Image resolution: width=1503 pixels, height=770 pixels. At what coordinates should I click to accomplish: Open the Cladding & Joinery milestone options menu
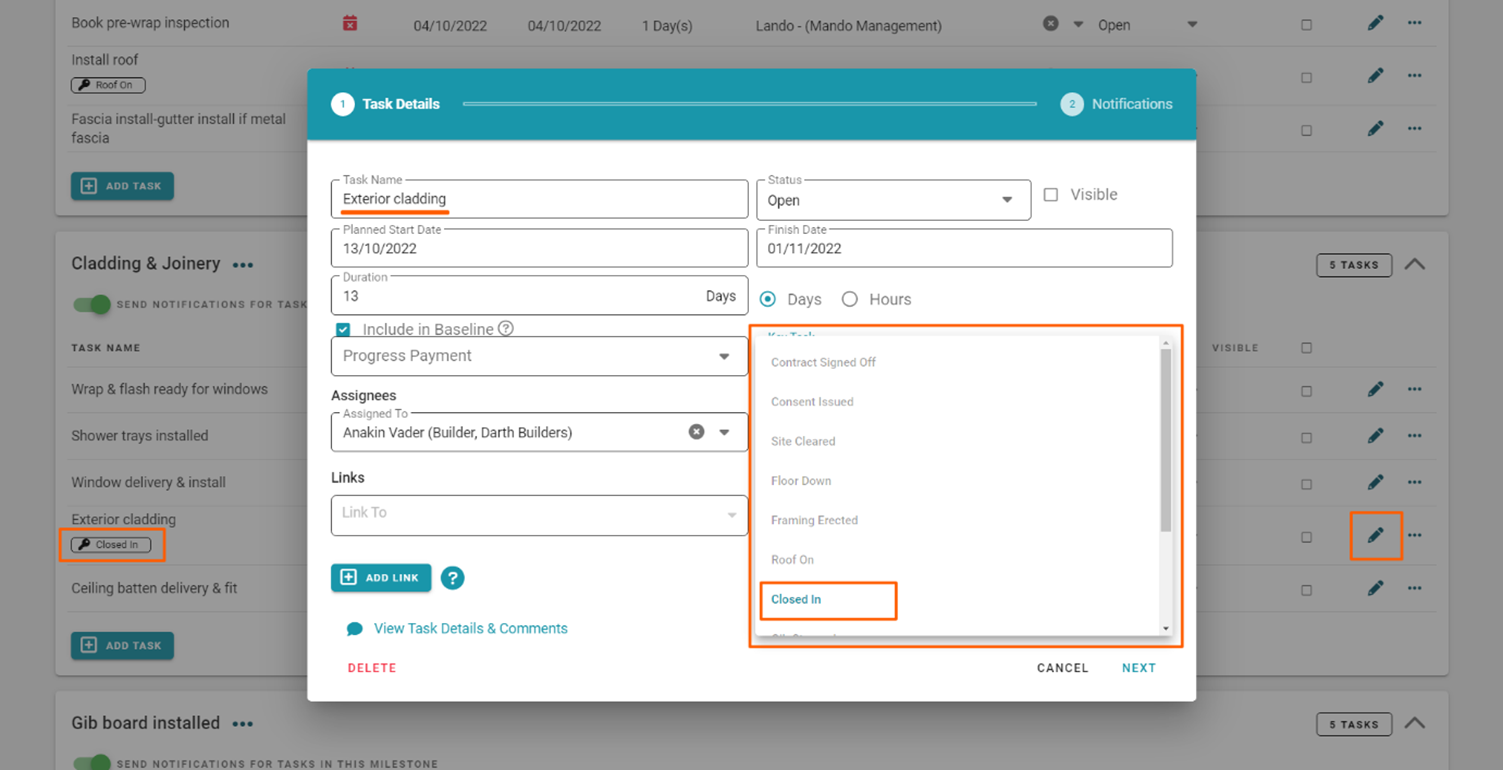click(243, 265)
